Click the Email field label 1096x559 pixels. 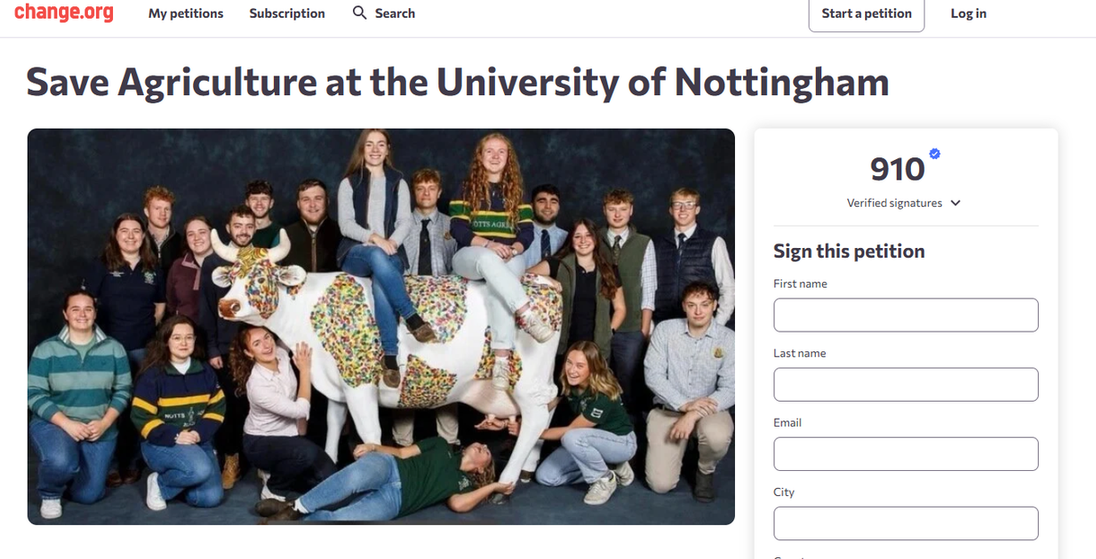787,422
